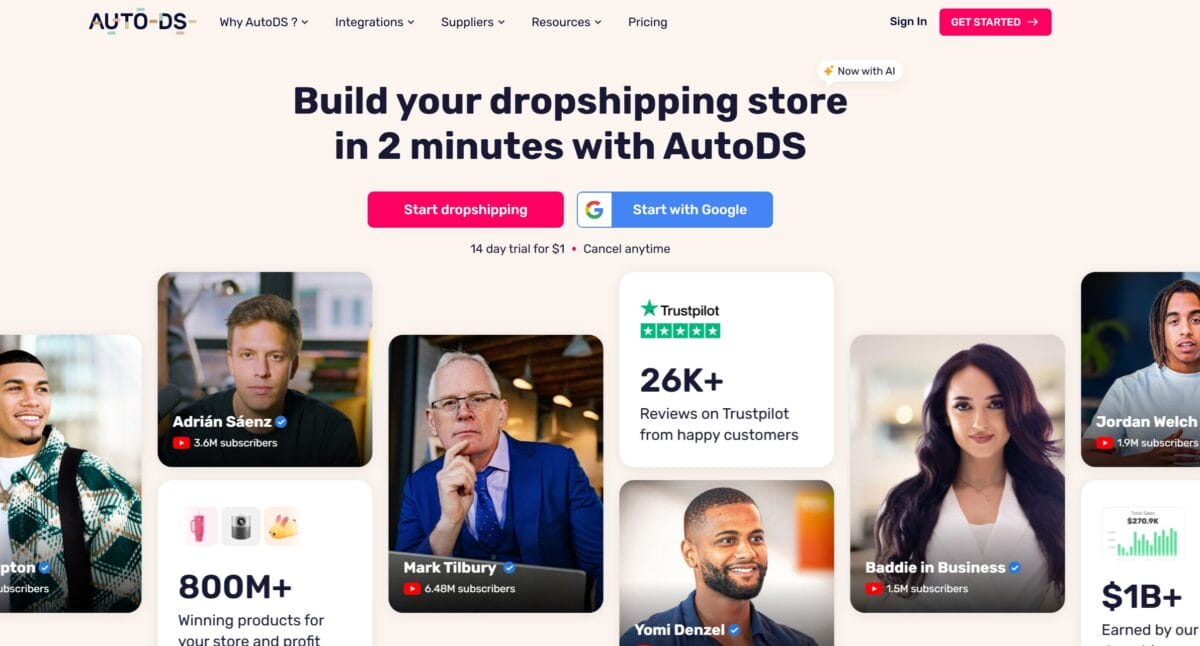Expand the Why AutoDS dropdown
Image resolution: width=1200 pixels, height=646 pixels.
click(x=264, y=22)
